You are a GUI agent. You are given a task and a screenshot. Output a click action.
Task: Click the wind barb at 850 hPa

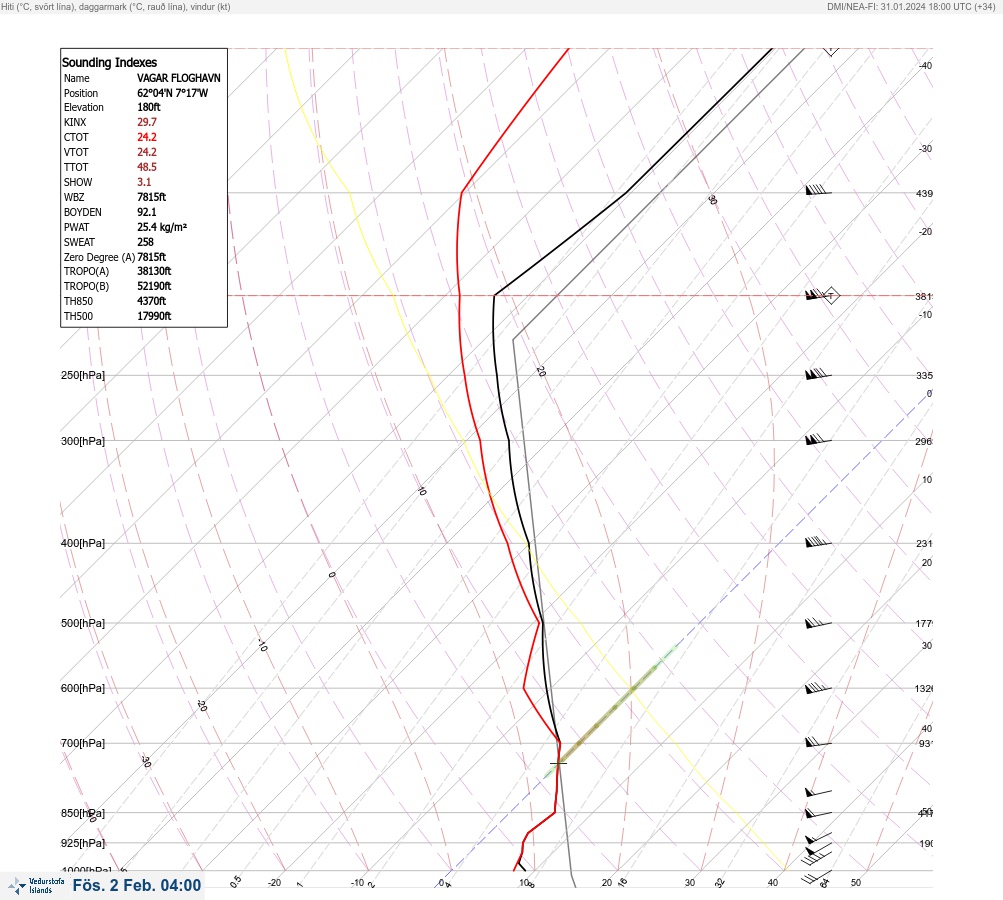(818, 814)
